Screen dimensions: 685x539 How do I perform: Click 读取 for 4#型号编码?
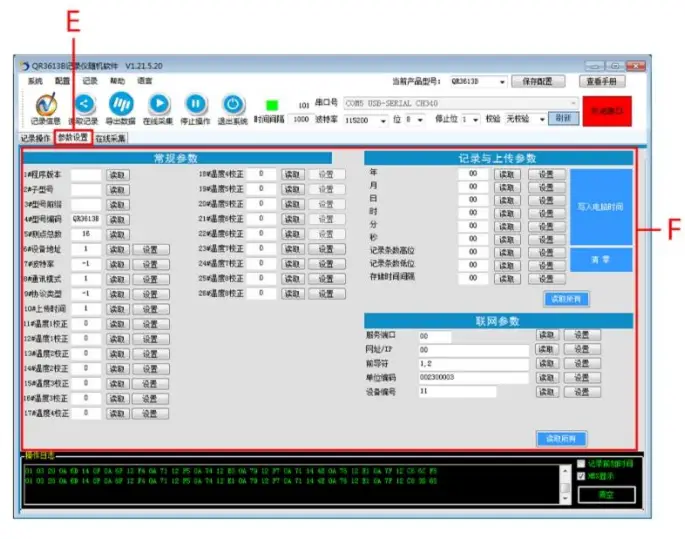(117, 220)
